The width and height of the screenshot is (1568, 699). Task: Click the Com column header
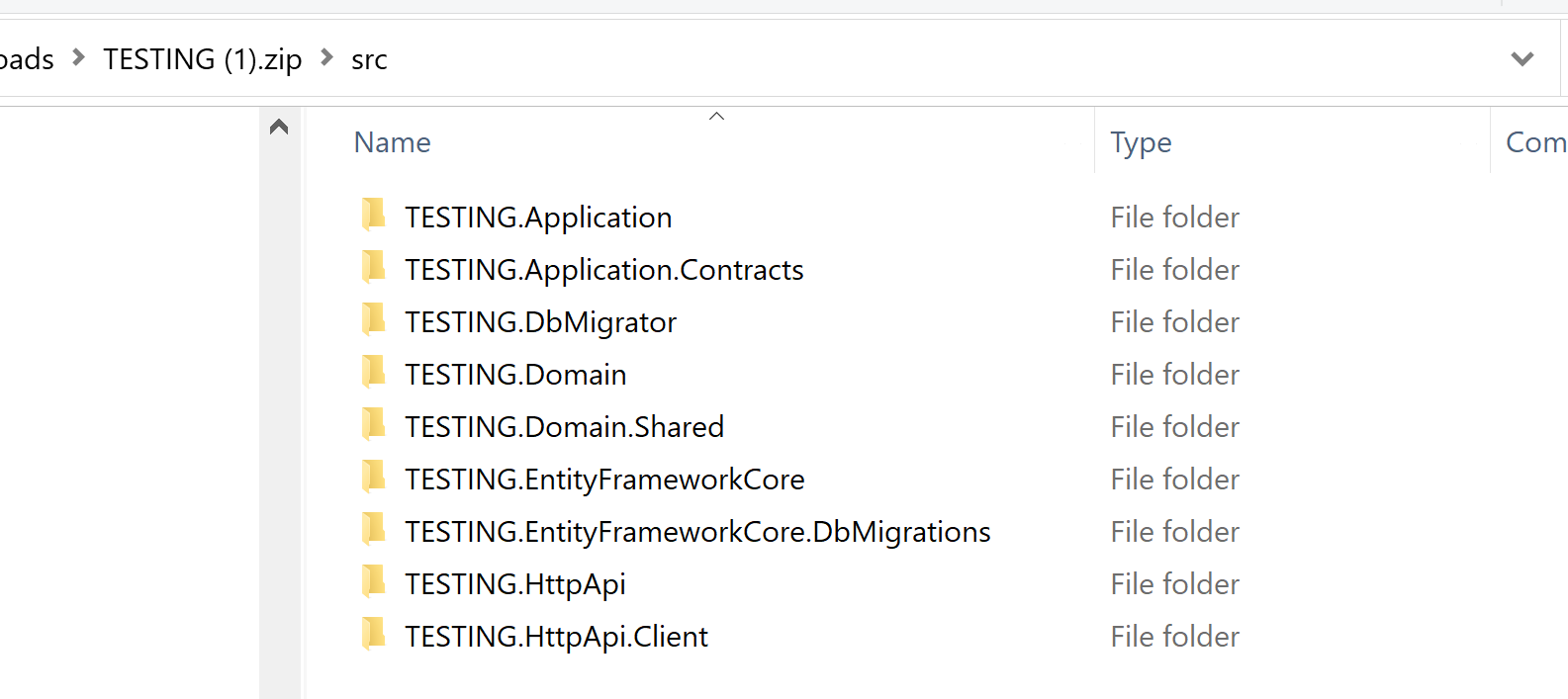(x=1533, y=141)
